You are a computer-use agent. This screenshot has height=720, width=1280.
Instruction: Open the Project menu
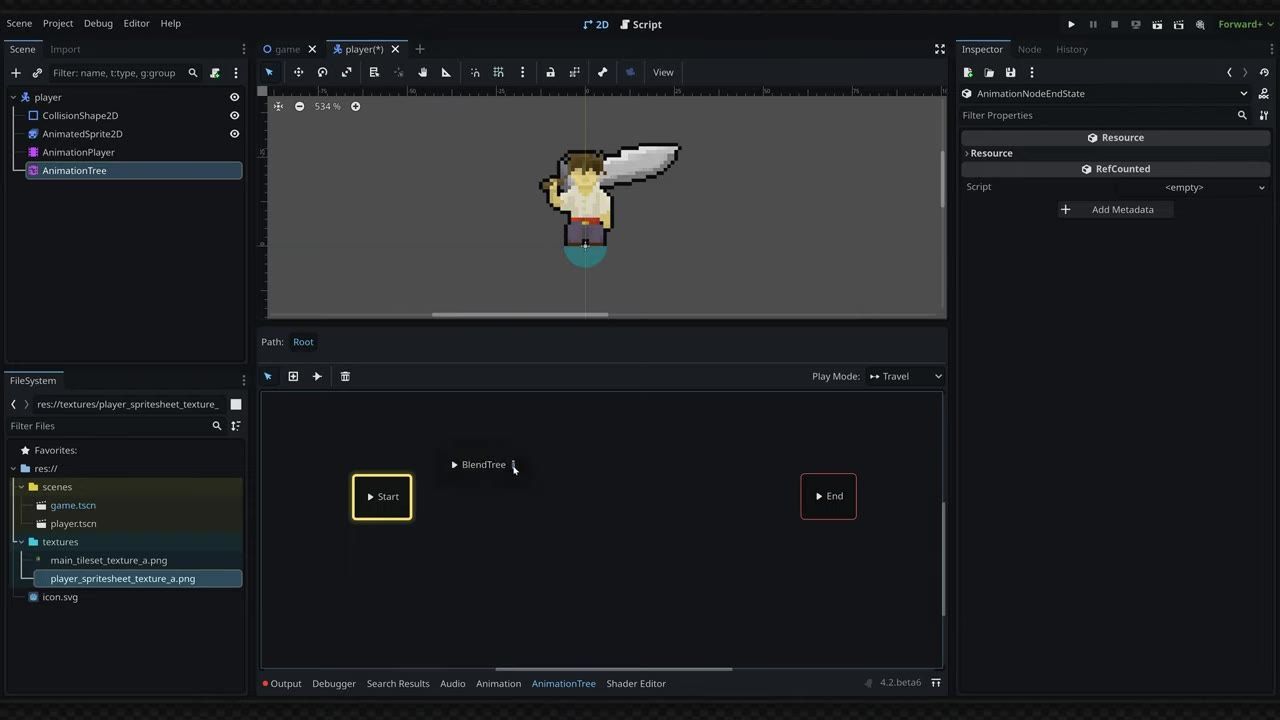[58, 23]
